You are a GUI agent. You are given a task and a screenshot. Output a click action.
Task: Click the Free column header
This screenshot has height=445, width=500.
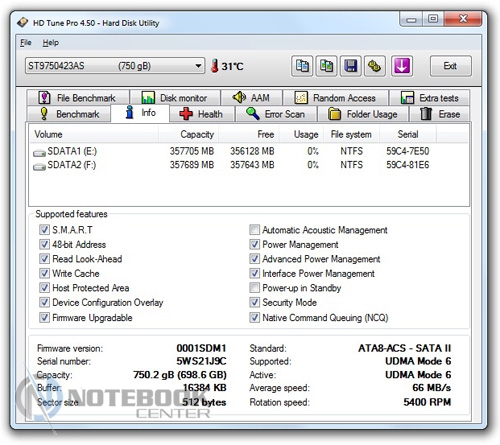pos(249,134)
